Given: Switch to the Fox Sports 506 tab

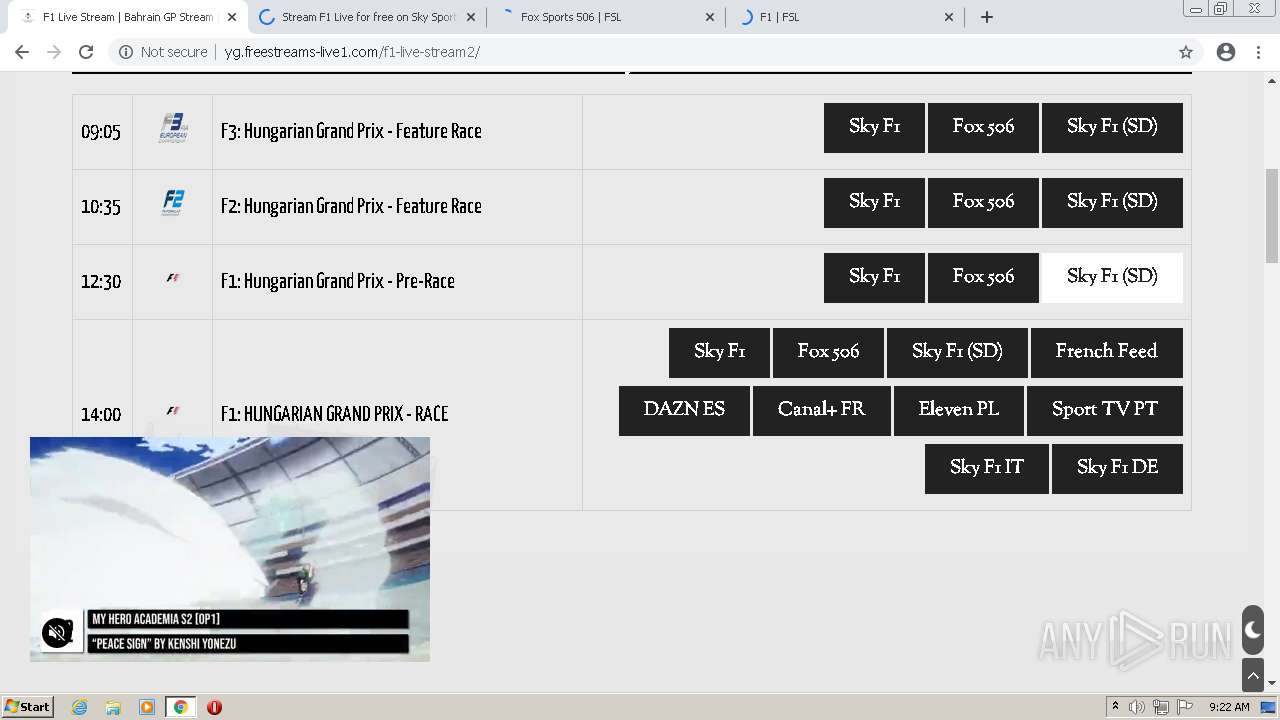Looking at the screenshot, I should (606, 17).
